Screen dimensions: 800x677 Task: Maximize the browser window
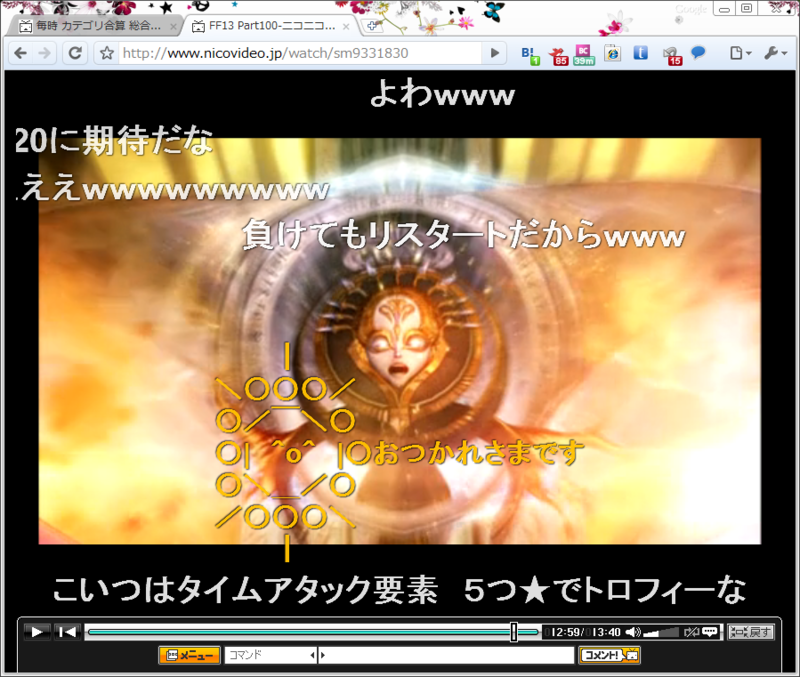click(746, 9)
